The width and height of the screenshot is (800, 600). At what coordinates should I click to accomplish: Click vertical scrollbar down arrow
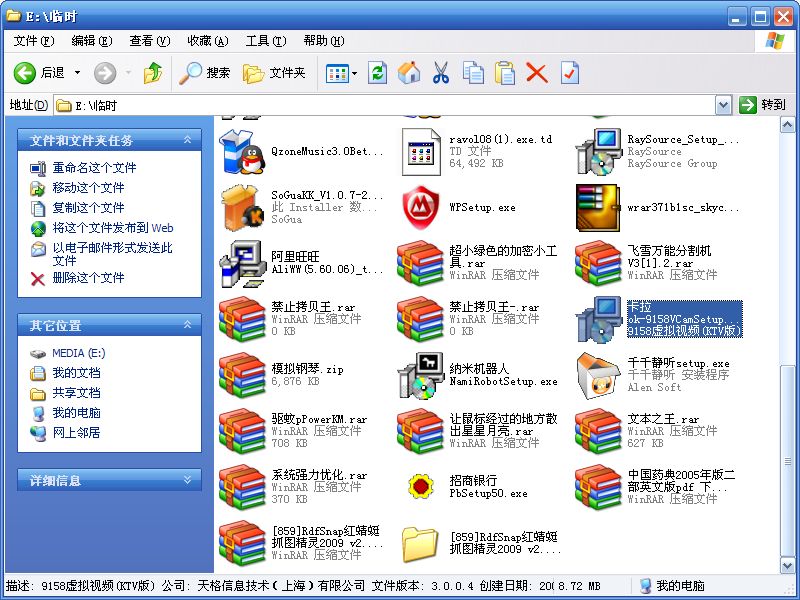point(787,564)
